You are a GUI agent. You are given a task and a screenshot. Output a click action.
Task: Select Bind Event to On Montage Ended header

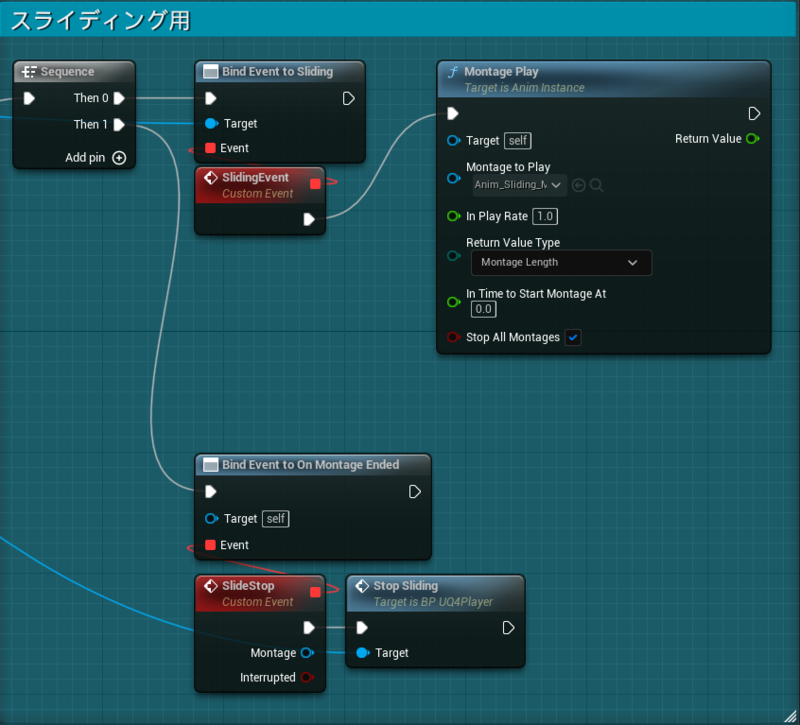[x=313, y=465]
